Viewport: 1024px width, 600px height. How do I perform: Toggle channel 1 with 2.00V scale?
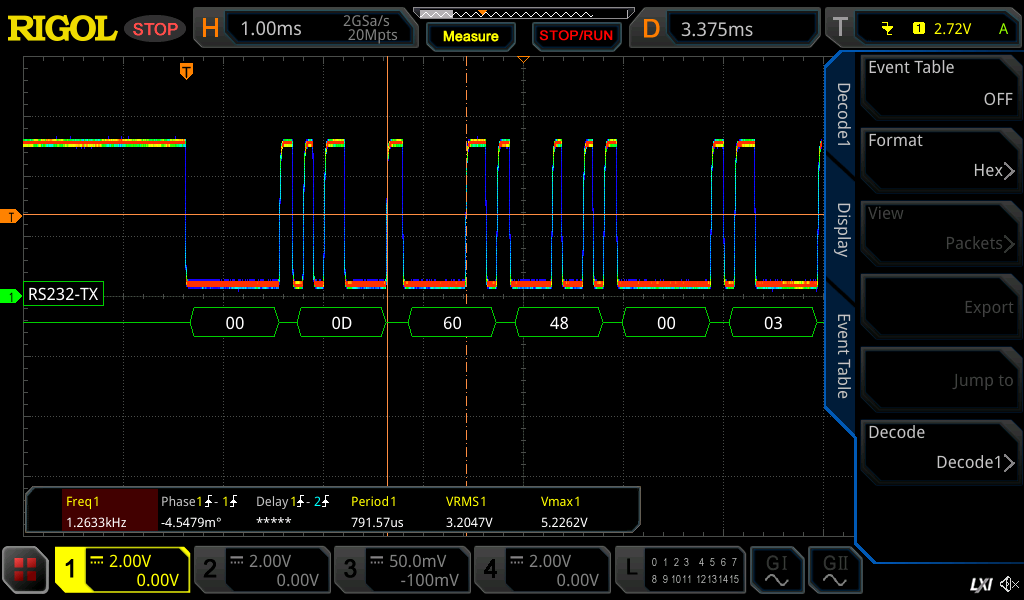coord(122,570)
